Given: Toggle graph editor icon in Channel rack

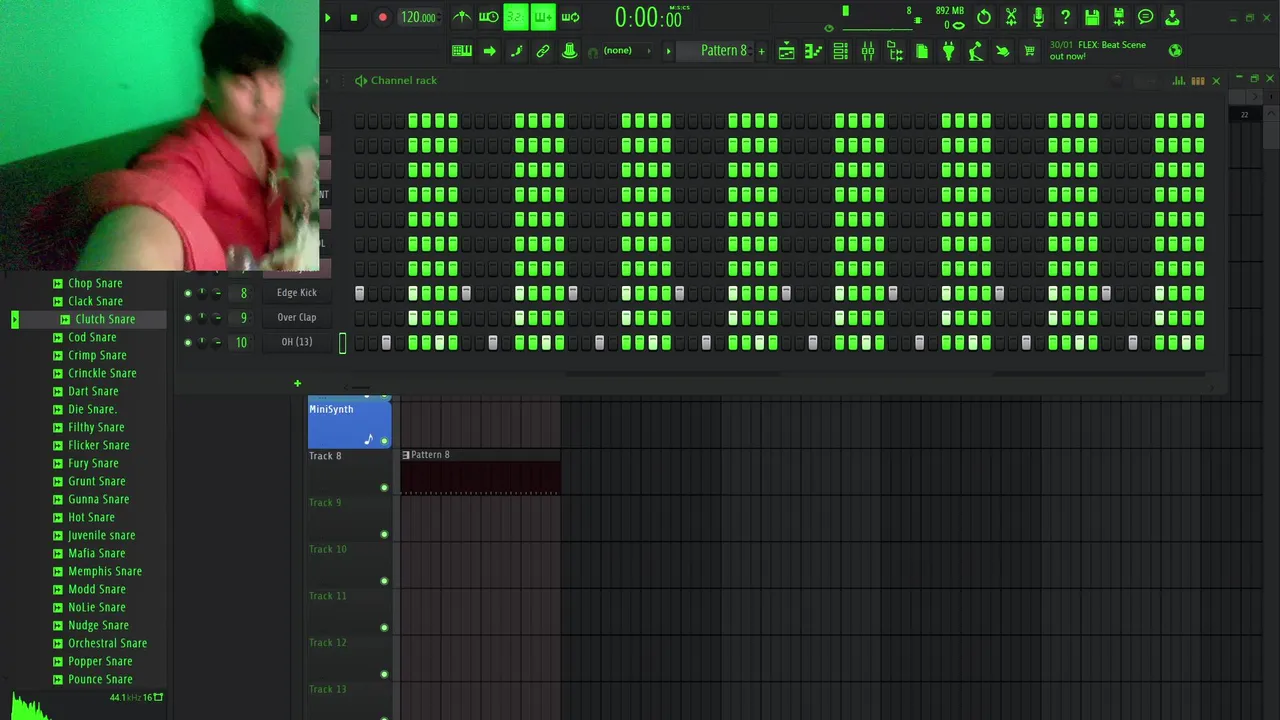Looking at the screenshot, I should 1179,81.
